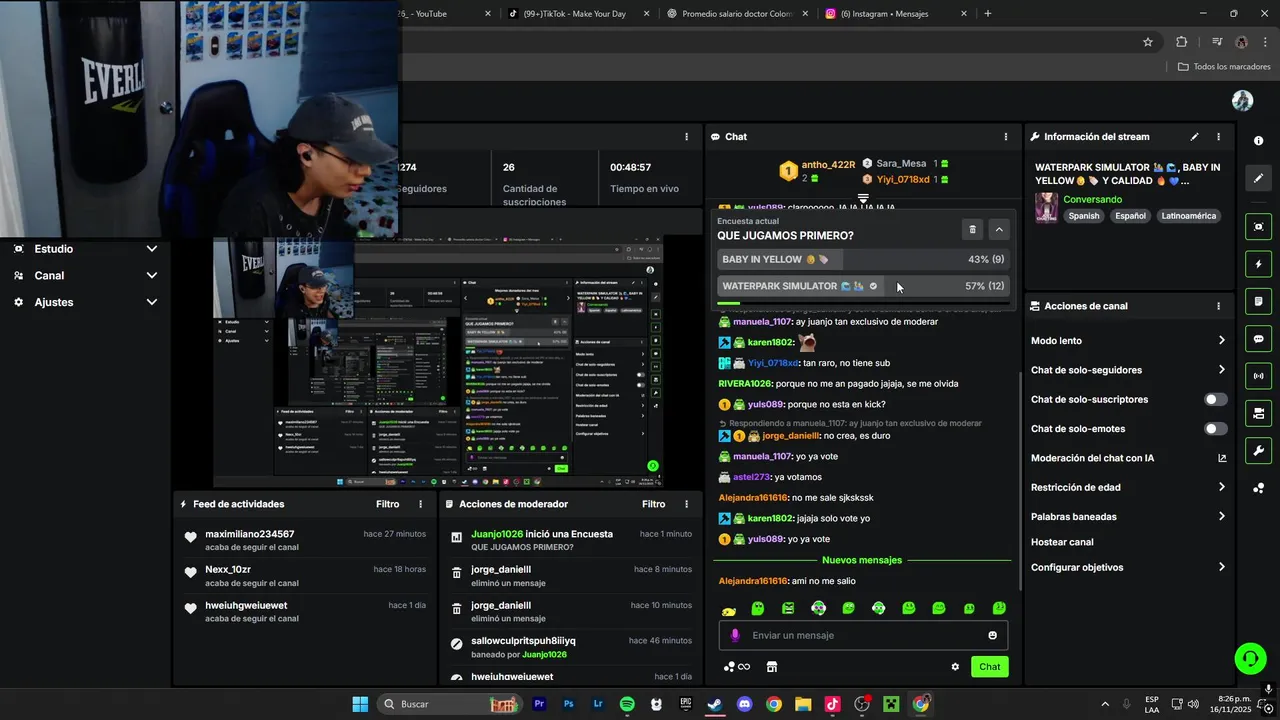The image size is (1280, 720).
Task: Click the stream category thumbnail next to Conversando
Action: (x=1047, y=207)
